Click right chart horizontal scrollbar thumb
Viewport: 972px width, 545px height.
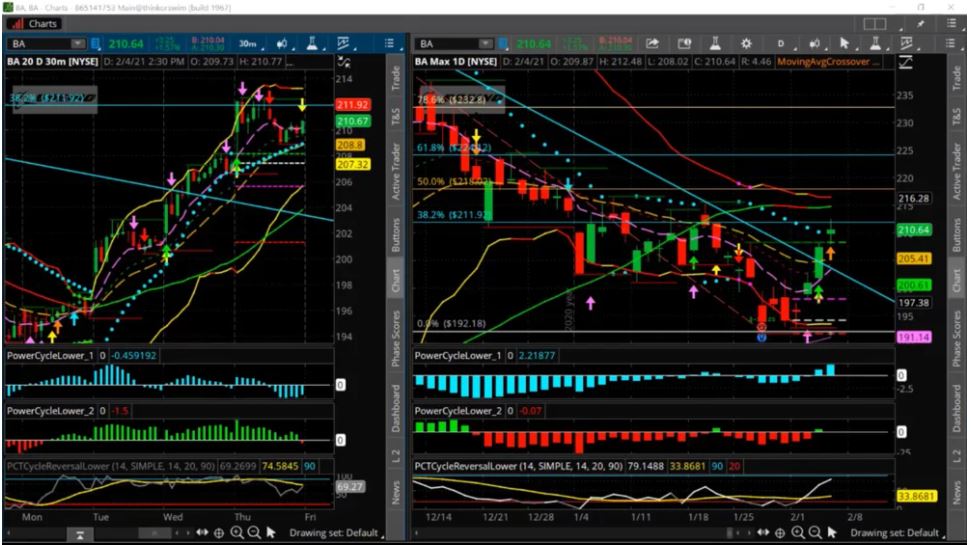(731, 533)
